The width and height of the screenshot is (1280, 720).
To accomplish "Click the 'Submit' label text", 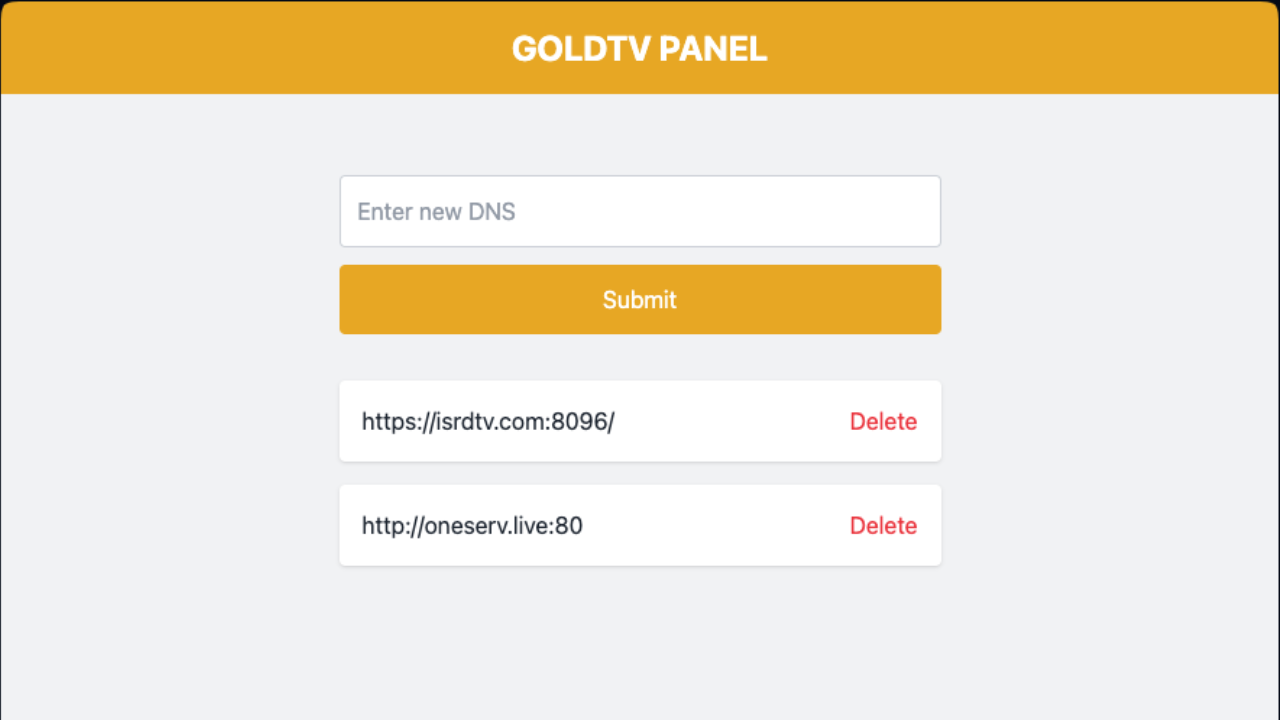I will 640,299.
